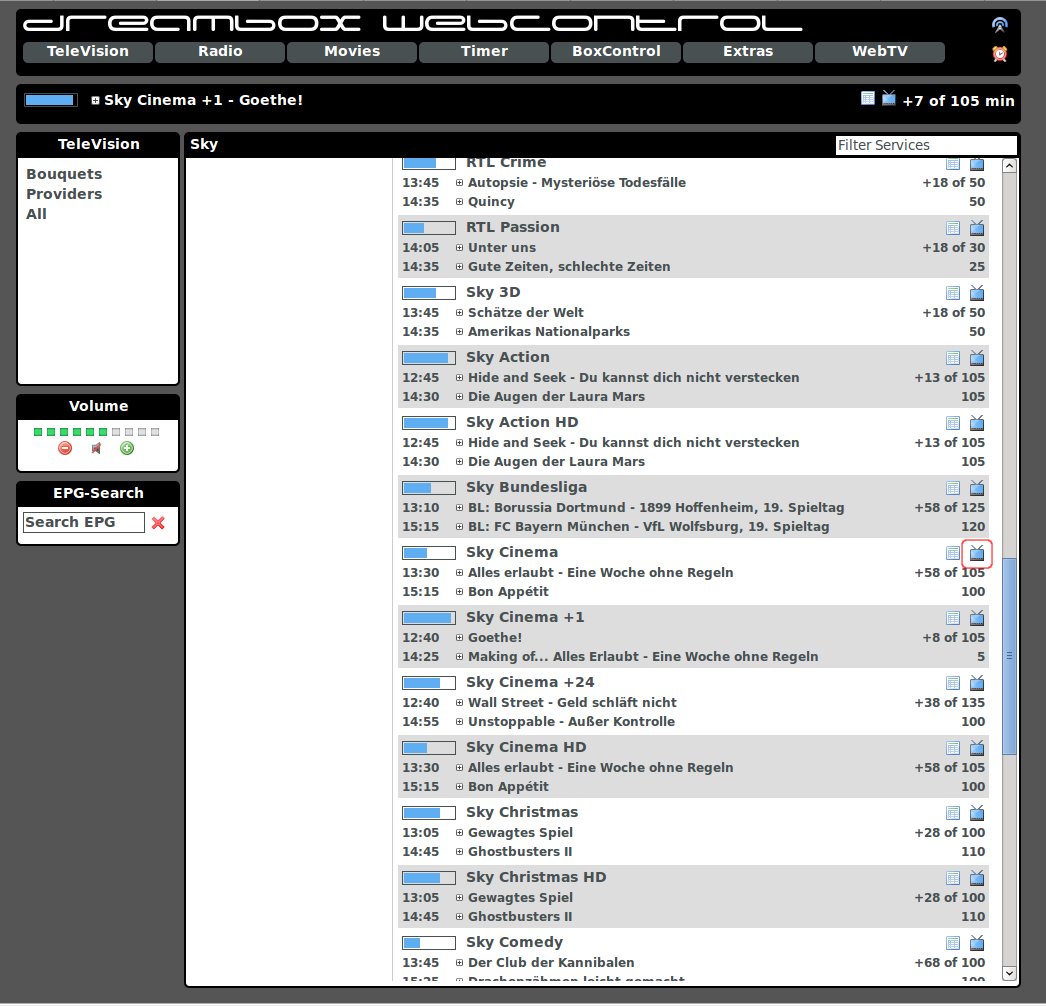Stream Sky 3D via TV icon

coord(977,293)
